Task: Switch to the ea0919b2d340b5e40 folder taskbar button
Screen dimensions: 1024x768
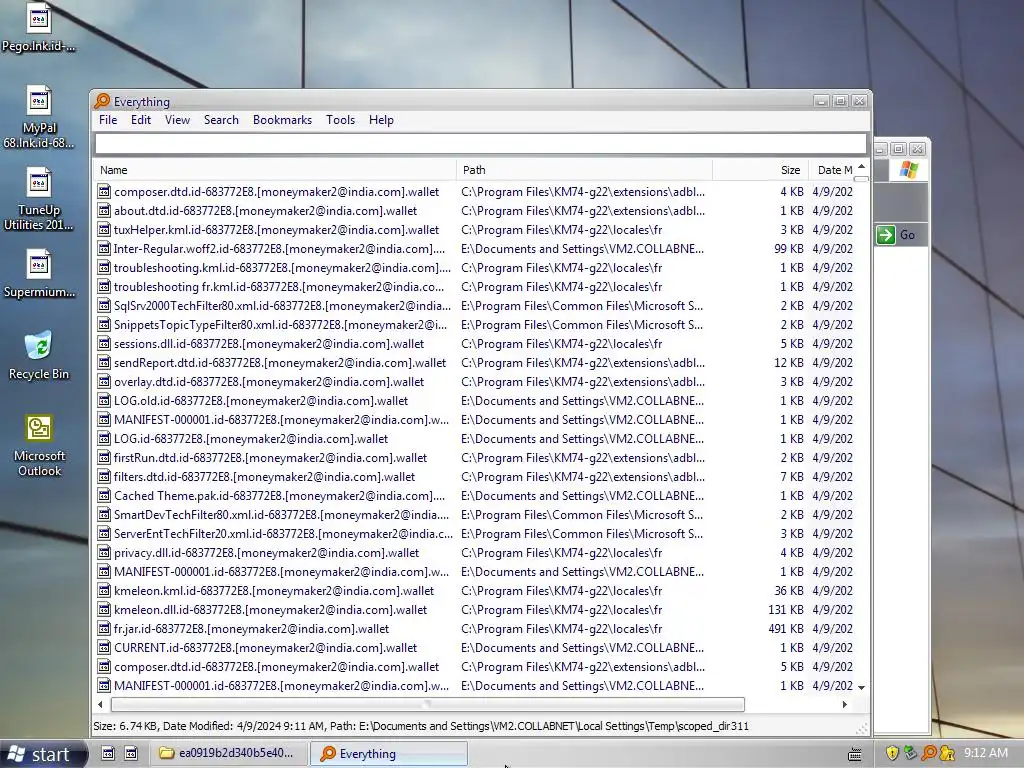Action: [227, 754]
